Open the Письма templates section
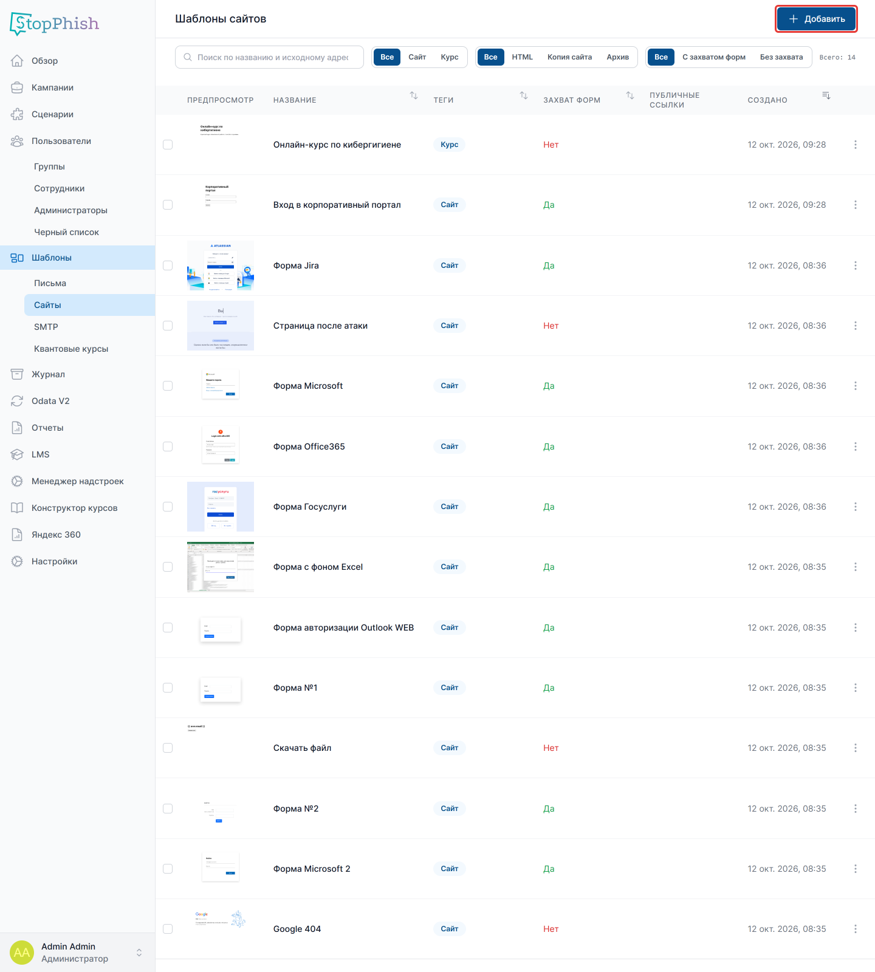 pos(50,283)
